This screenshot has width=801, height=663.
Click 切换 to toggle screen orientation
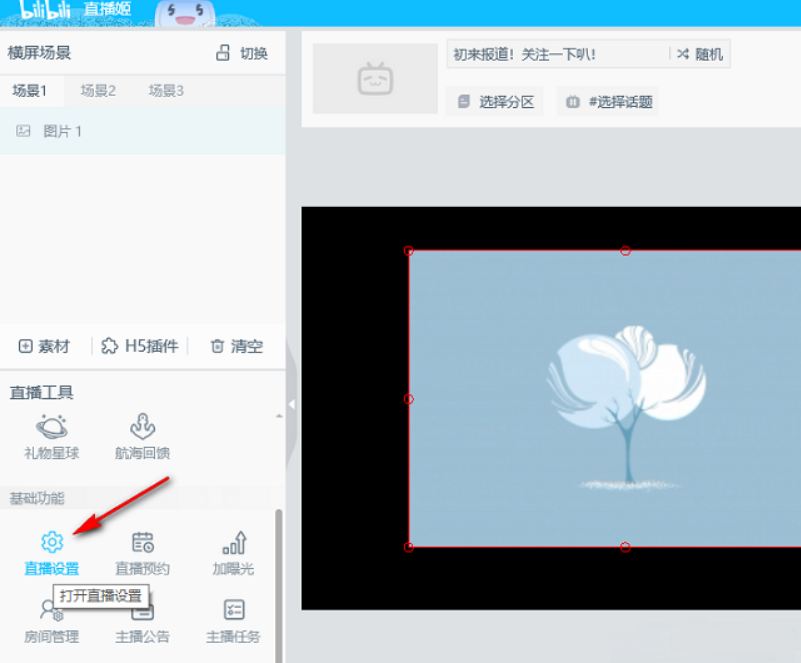(243, 54)
